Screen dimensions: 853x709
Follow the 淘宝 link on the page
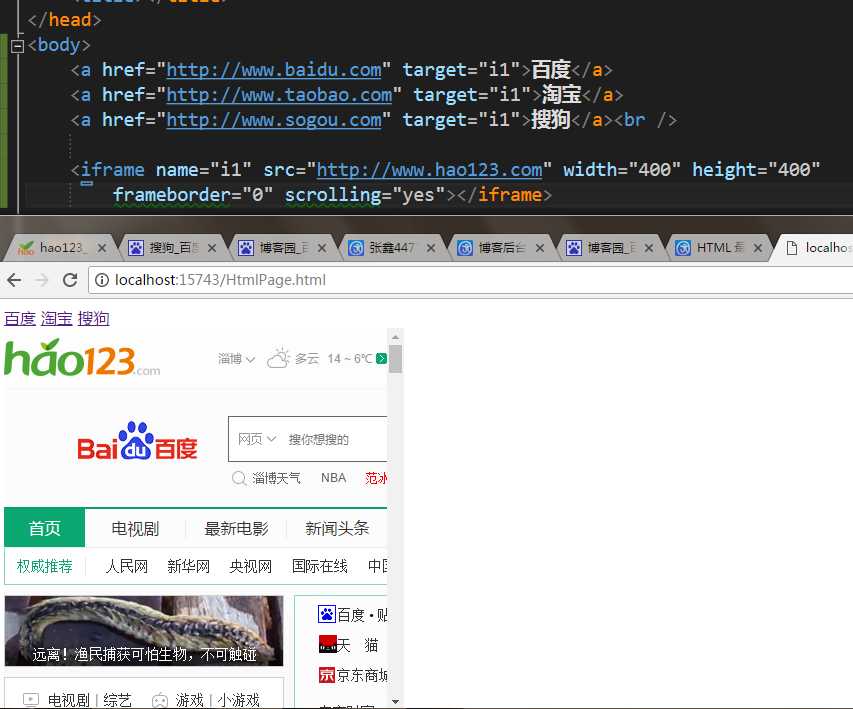[57, 319]
